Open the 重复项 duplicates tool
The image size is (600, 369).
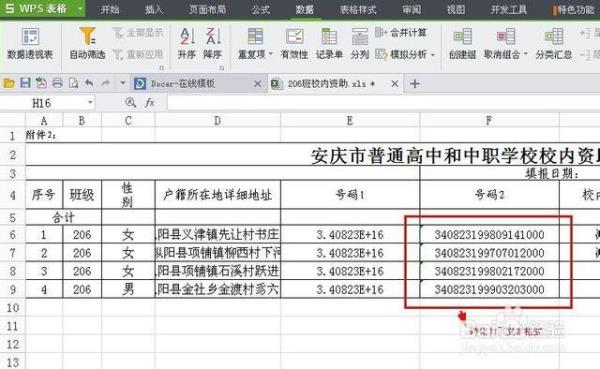tap(255, 44)
